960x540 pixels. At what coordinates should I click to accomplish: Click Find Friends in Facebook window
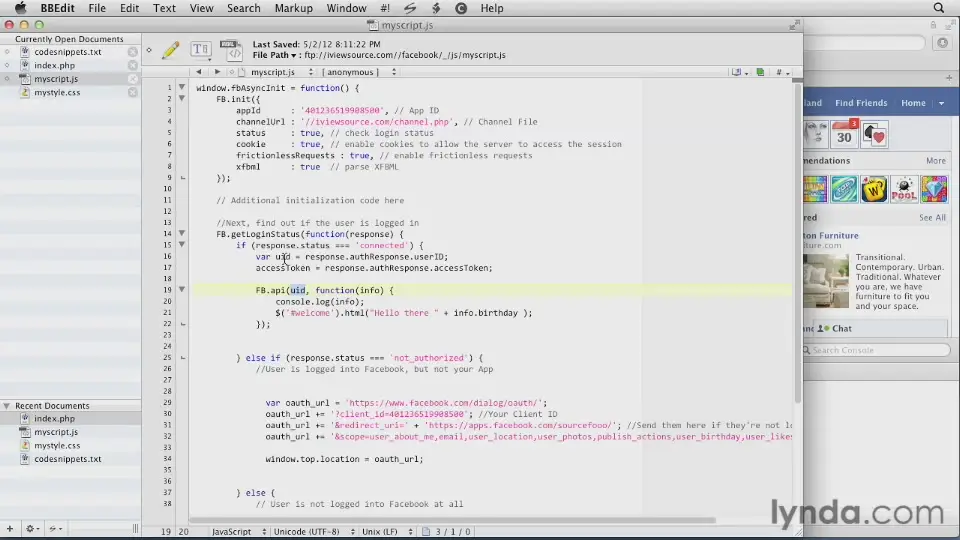point(861,103)
